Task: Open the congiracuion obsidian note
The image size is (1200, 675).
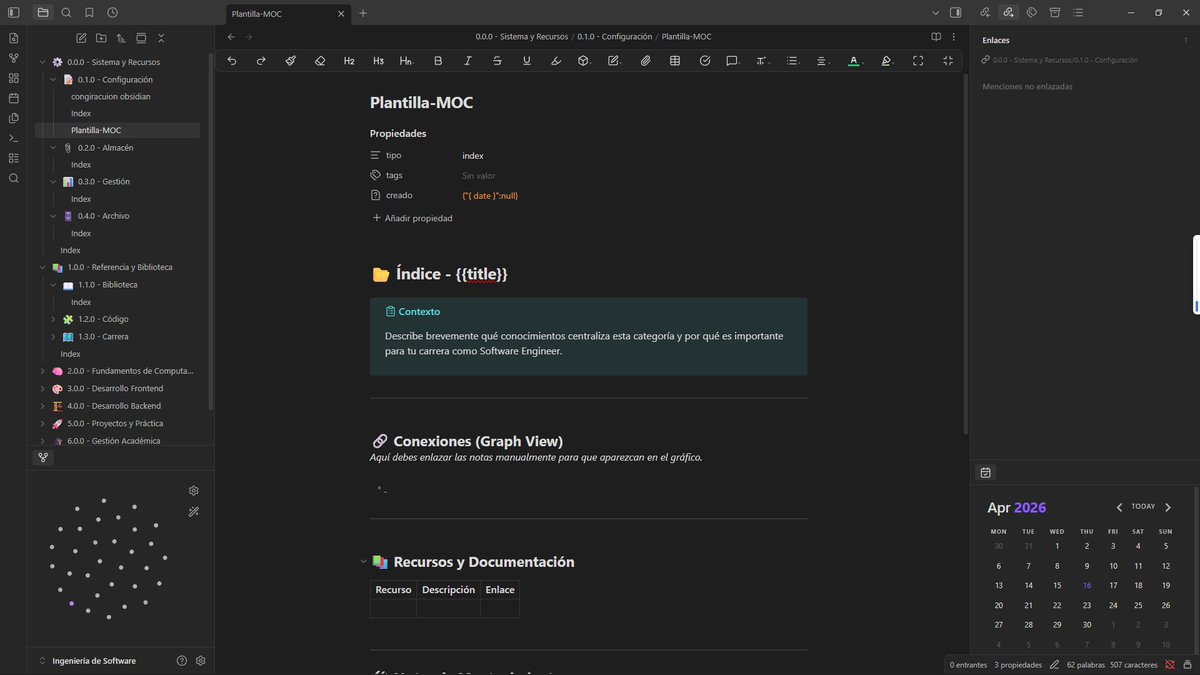Action: click(111, 96)
